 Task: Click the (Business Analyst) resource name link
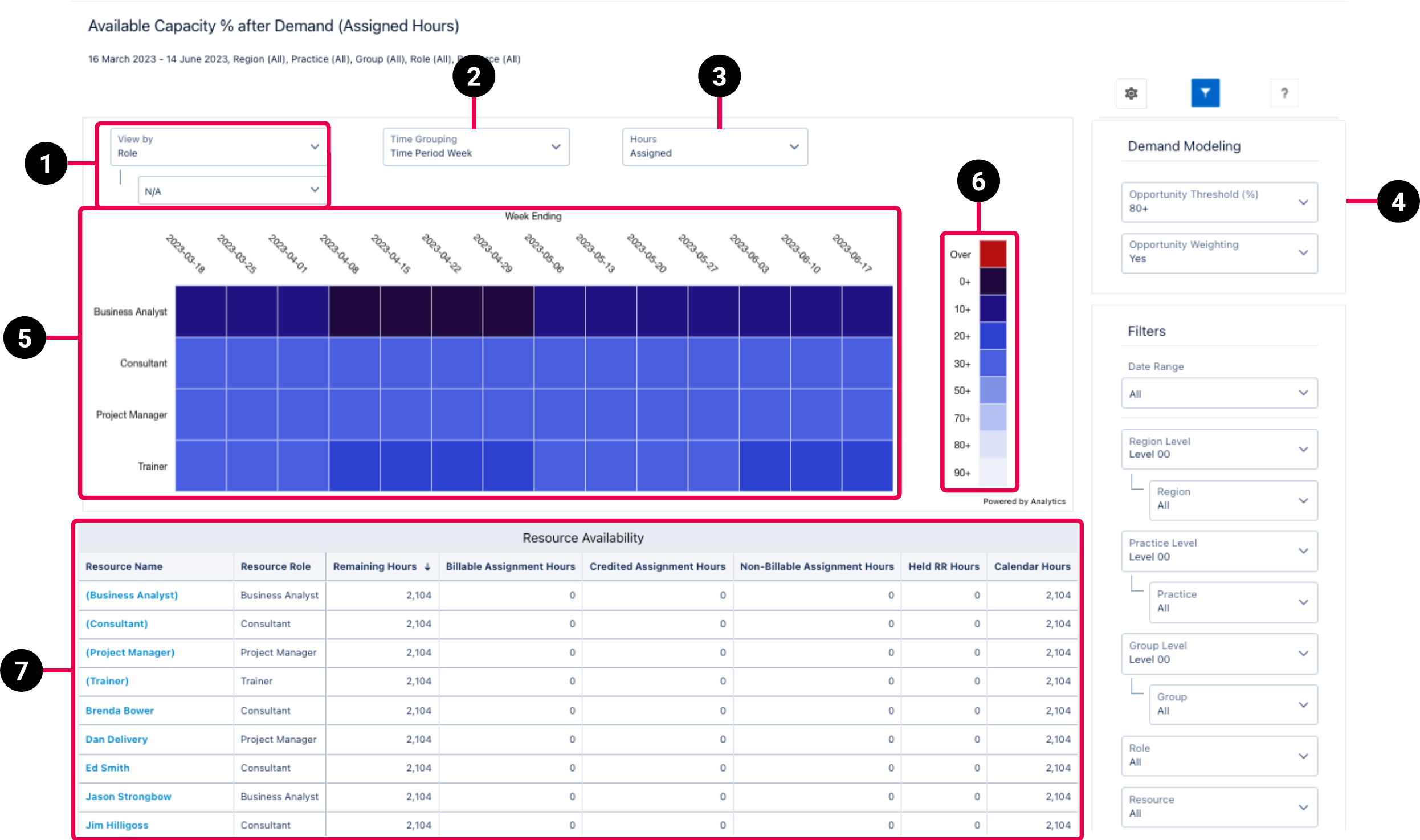point(132,594)
